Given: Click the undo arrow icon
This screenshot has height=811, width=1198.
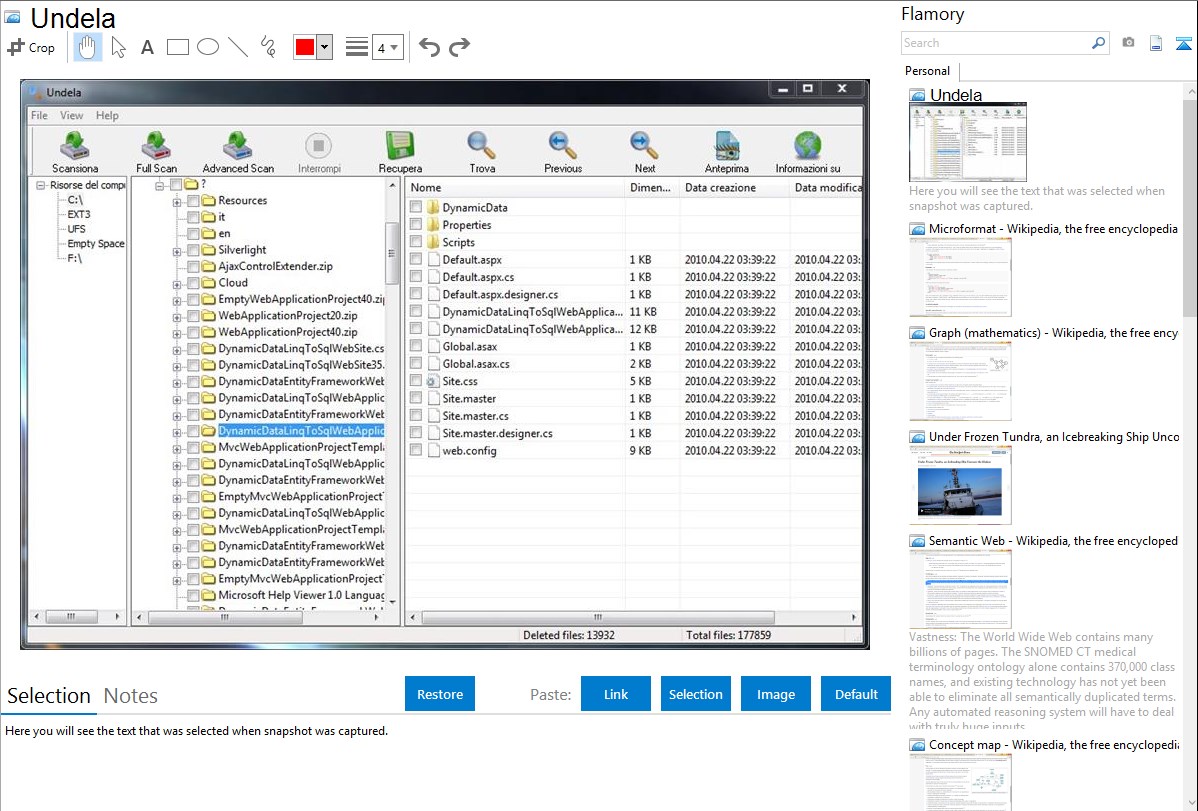Looking at the screenshot, I should point(429,47).
